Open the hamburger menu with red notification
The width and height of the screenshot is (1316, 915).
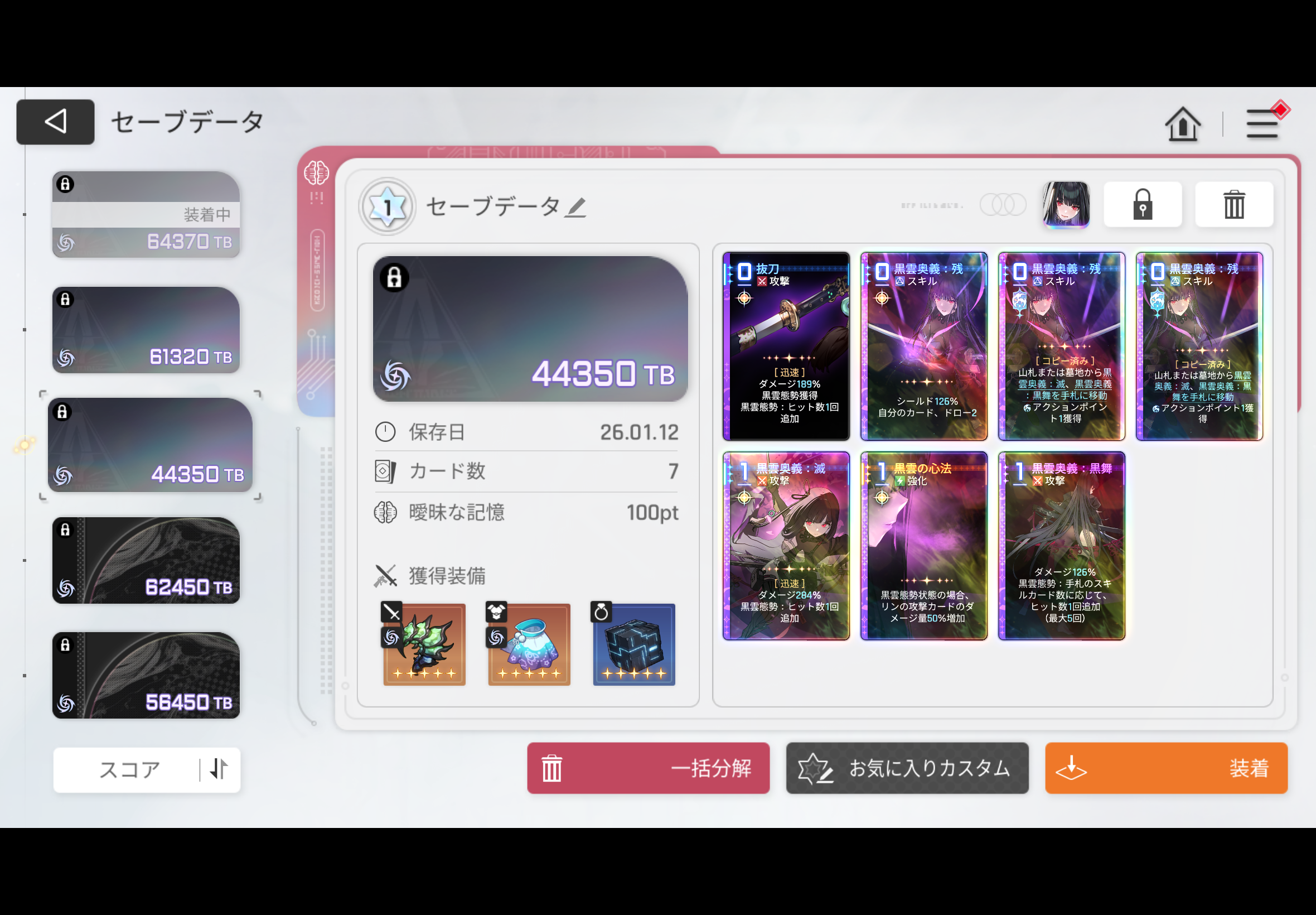click(x=1262, y=124)
